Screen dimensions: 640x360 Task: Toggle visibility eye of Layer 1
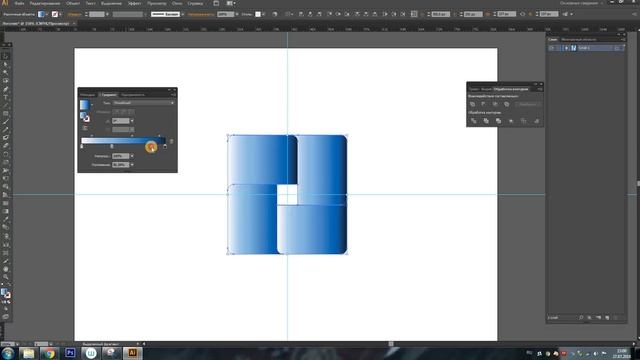tap(551, 48)
